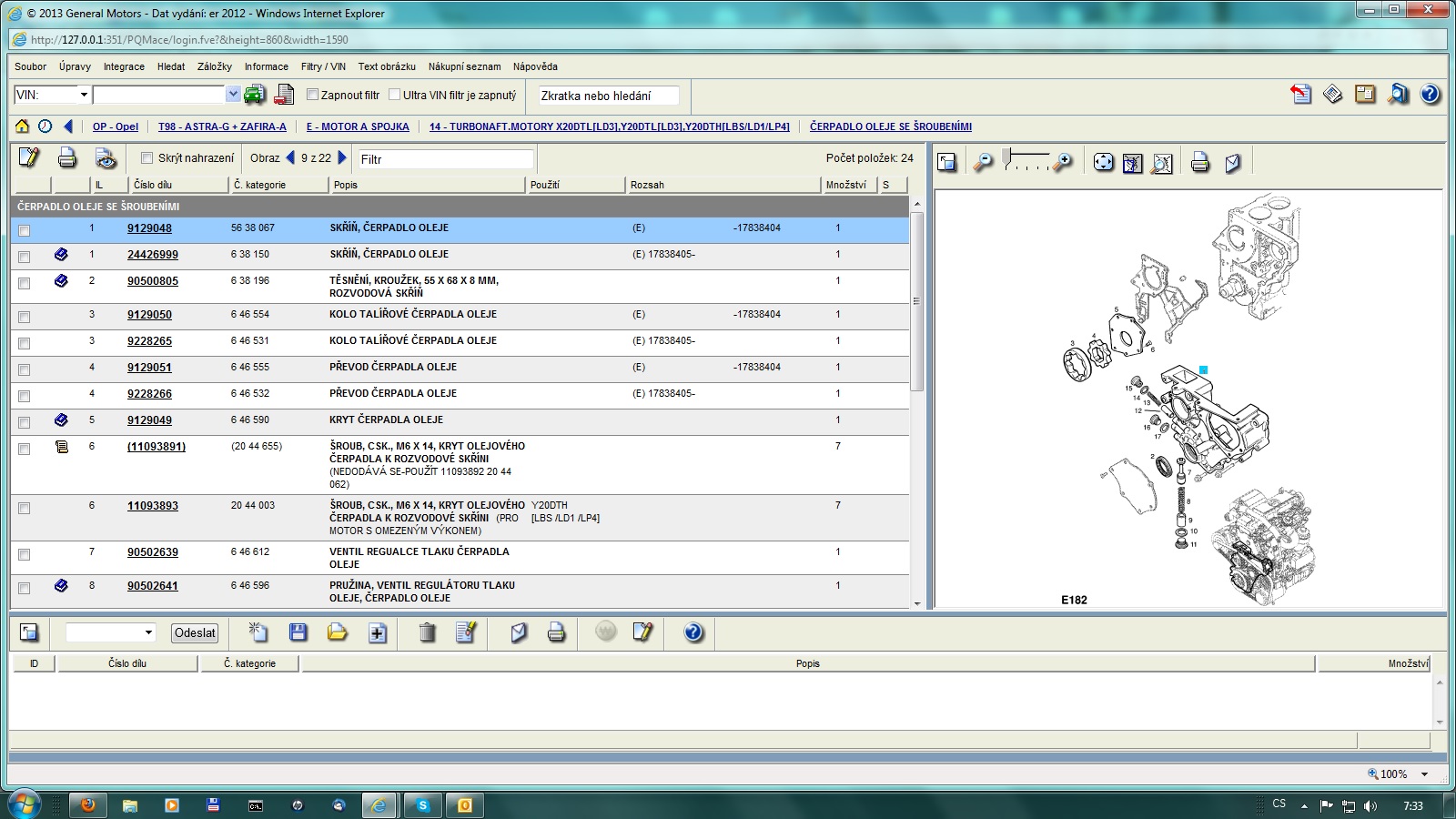Click the 'Odeslat' button
Viewport: 1456px width, 819px height.
pos(195,632)
